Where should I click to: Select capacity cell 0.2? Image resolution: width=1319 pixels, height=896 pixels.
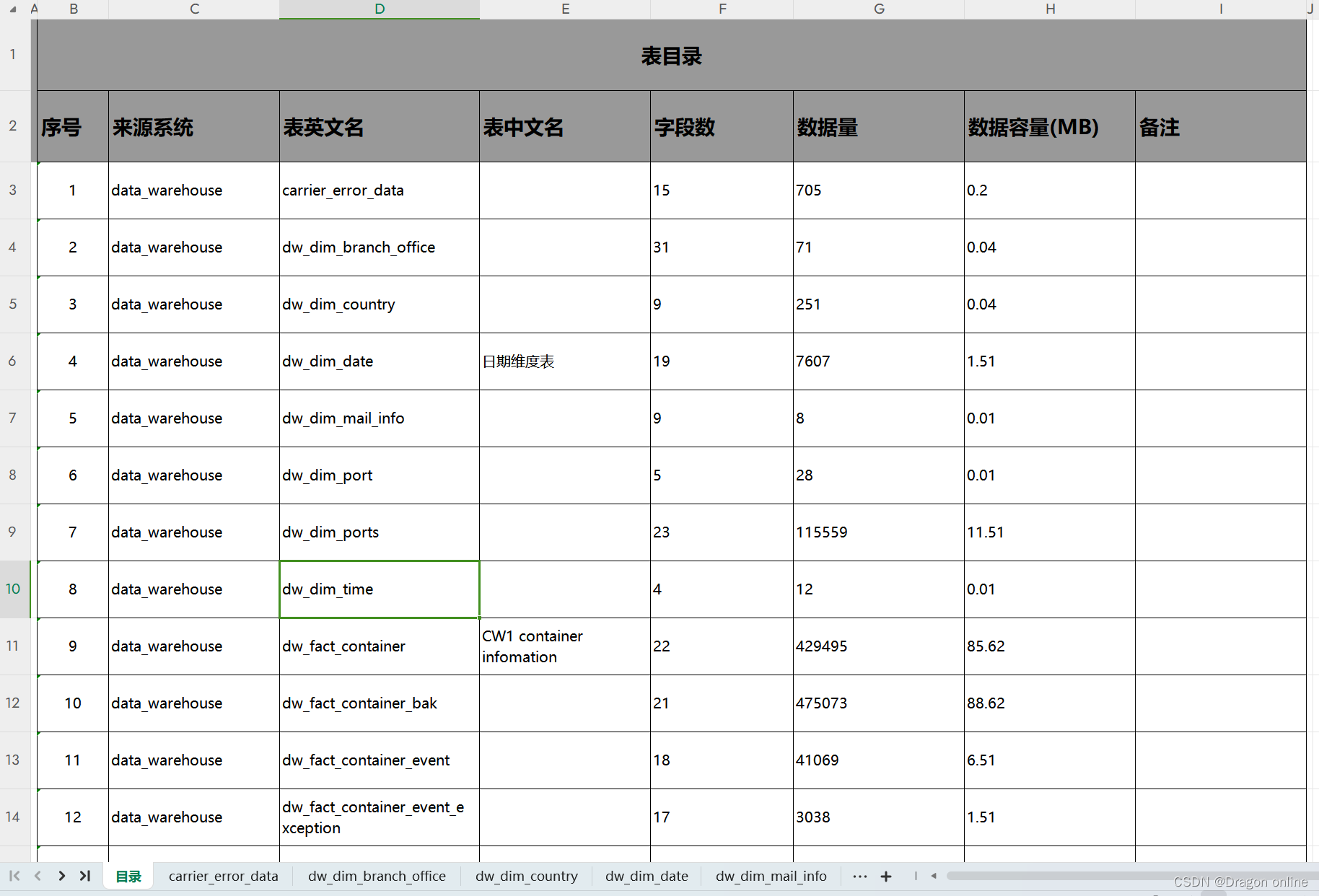[1050, 190]
